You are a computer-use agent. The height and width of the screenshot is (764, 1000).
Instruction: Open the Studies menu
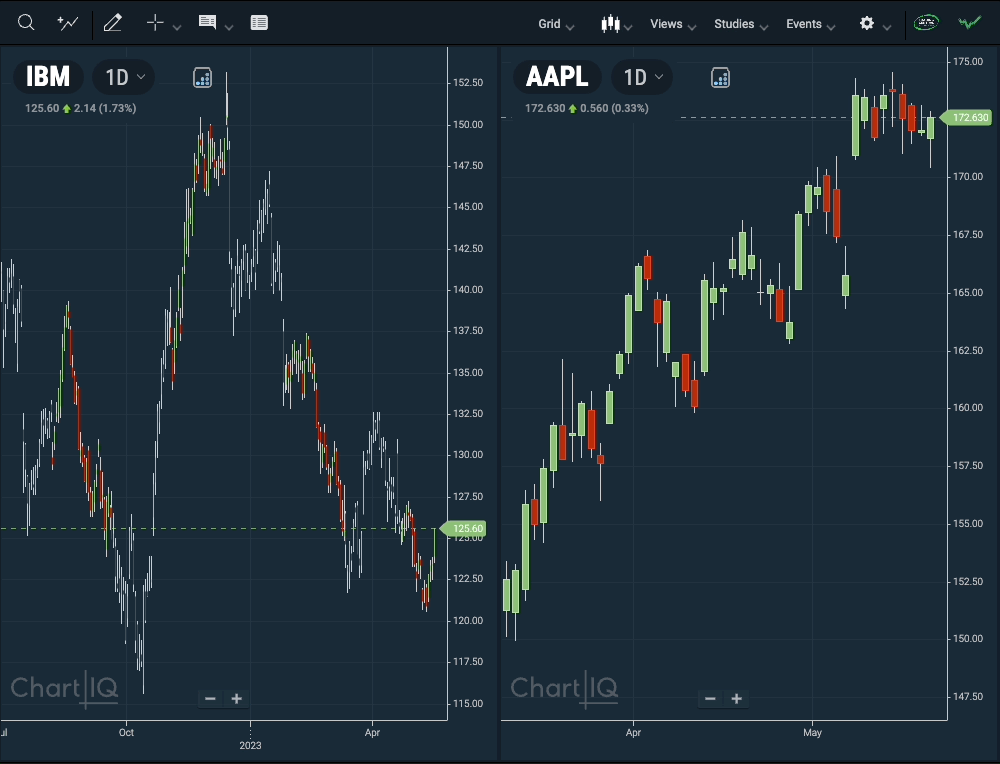[741, 24]
